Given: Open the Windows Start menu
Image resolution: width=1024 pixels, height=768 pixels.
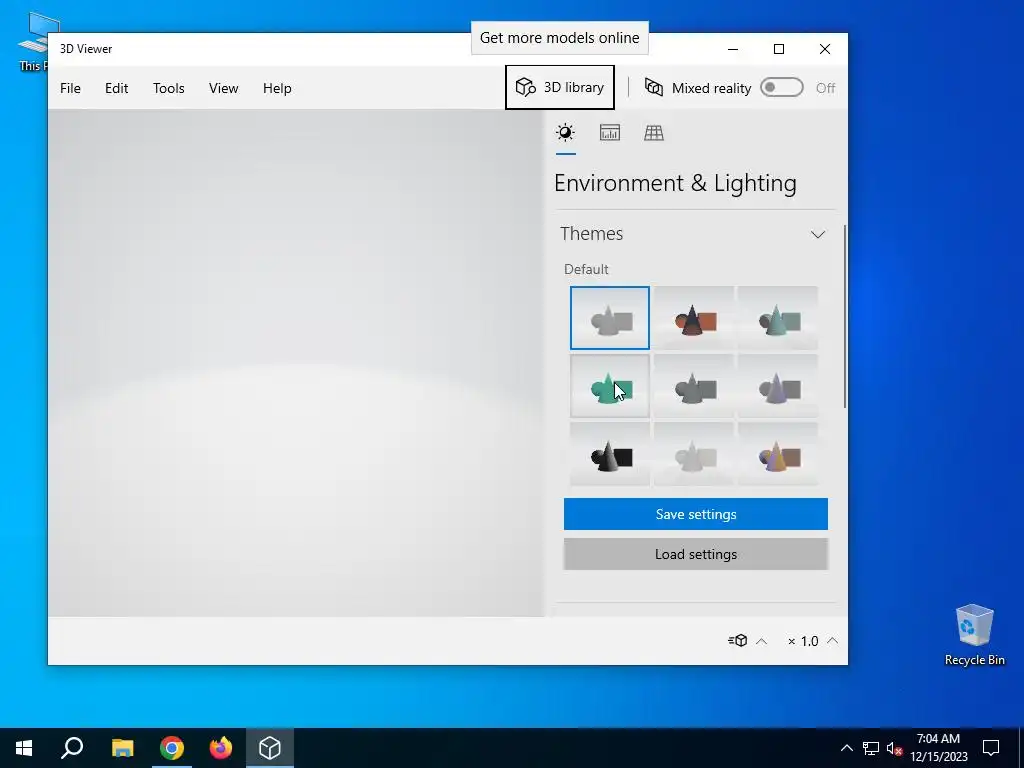Looking at the screenshot, I should tap(24, 748).
